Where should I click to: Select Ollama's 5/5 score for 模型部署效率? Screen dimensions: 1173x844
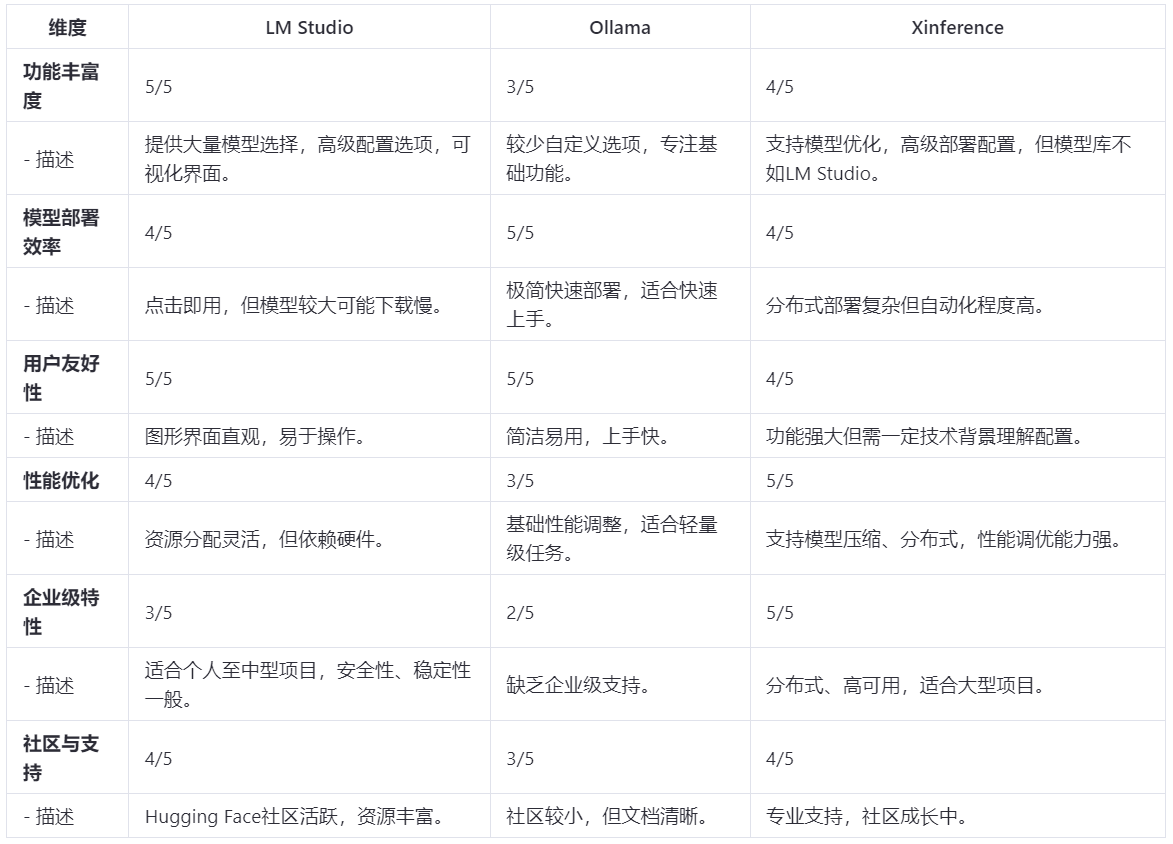[520, 233]
